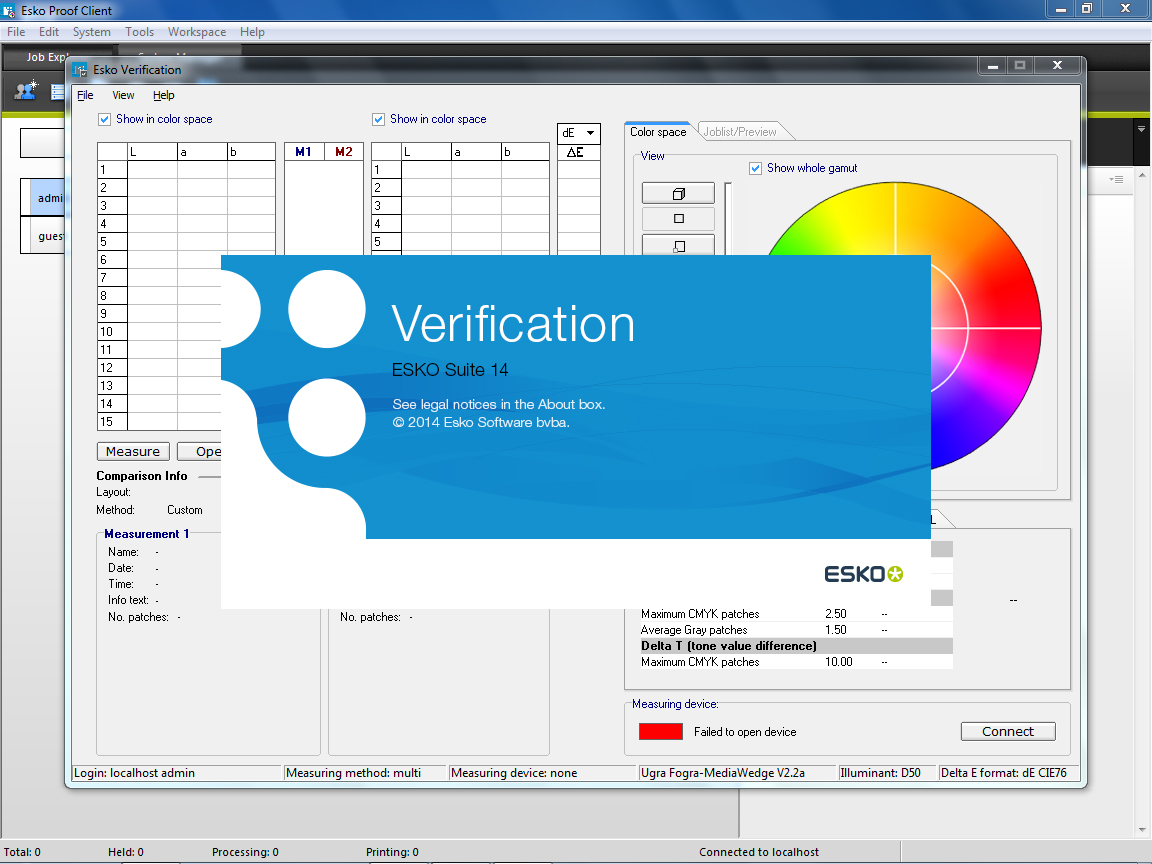This screenshot has width=1152, height=864.
Task: Click the color gamut wheel
Action: tap(984, 327)
